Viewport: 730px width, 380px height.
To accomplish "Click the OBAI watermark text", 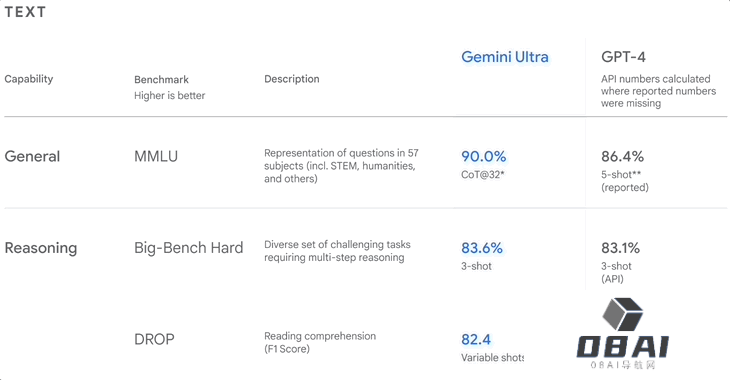I will (x=622, y=347).
